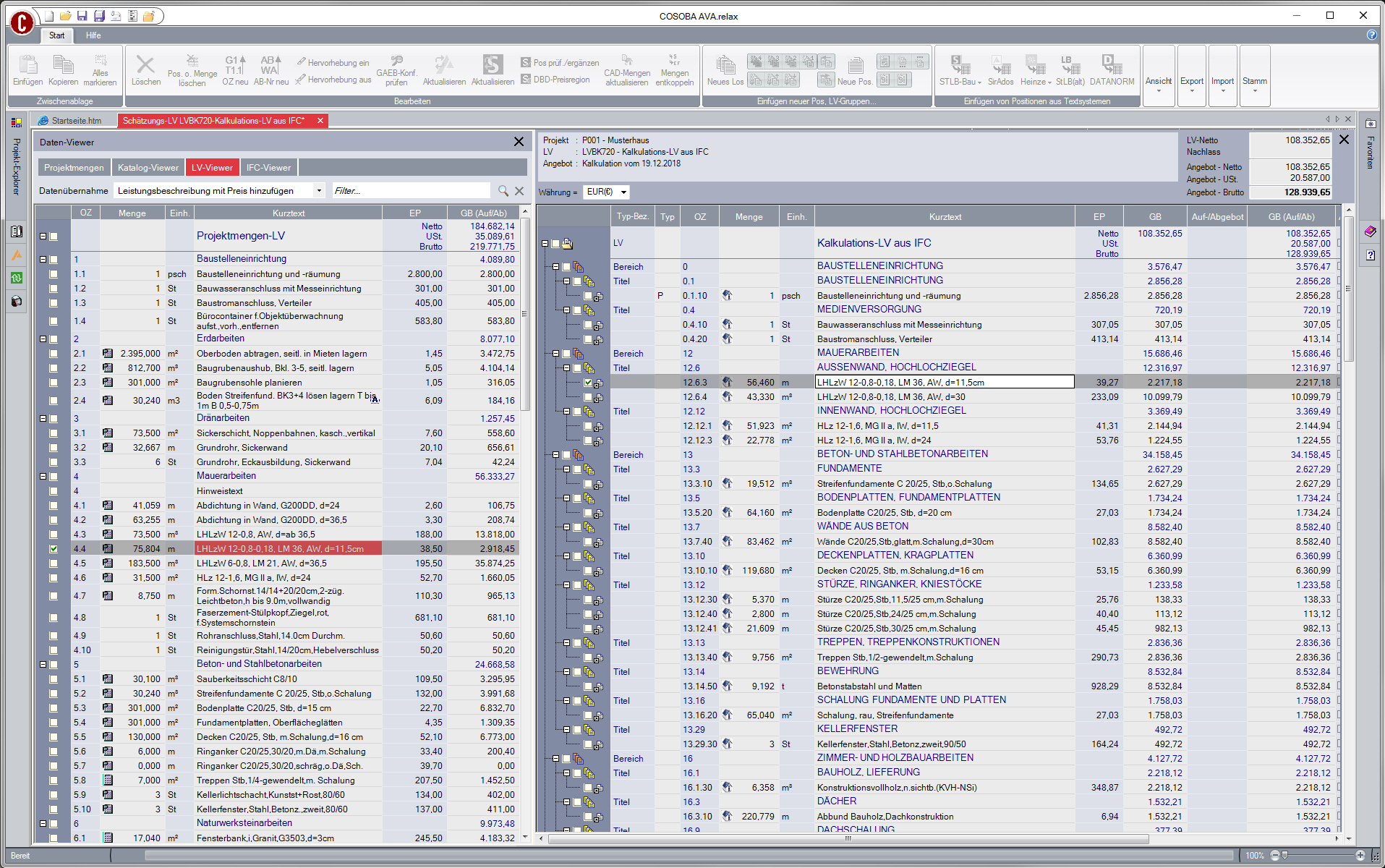The image size is (1385, 868).
Task: Click the Einfügen paste icon
Action: coord(27,65)
